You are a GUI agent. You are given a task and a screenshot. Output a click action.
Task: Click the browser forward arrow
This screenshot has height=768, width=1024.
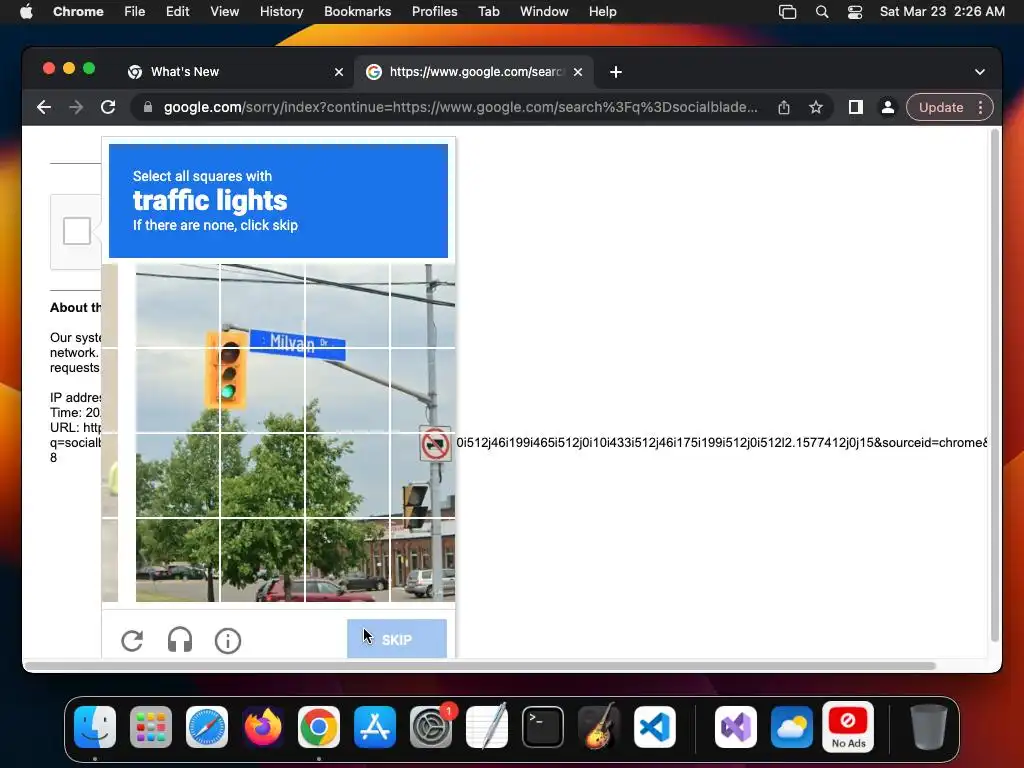click(76, 107)
